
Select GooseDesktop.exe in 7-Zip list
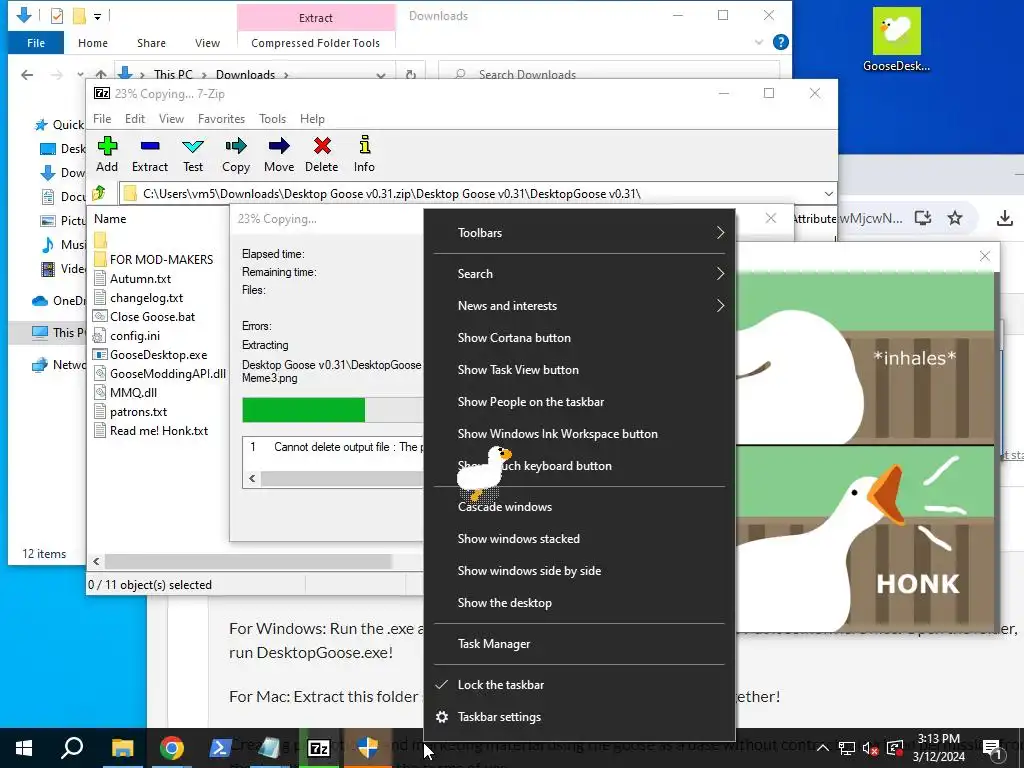(158, 355)
